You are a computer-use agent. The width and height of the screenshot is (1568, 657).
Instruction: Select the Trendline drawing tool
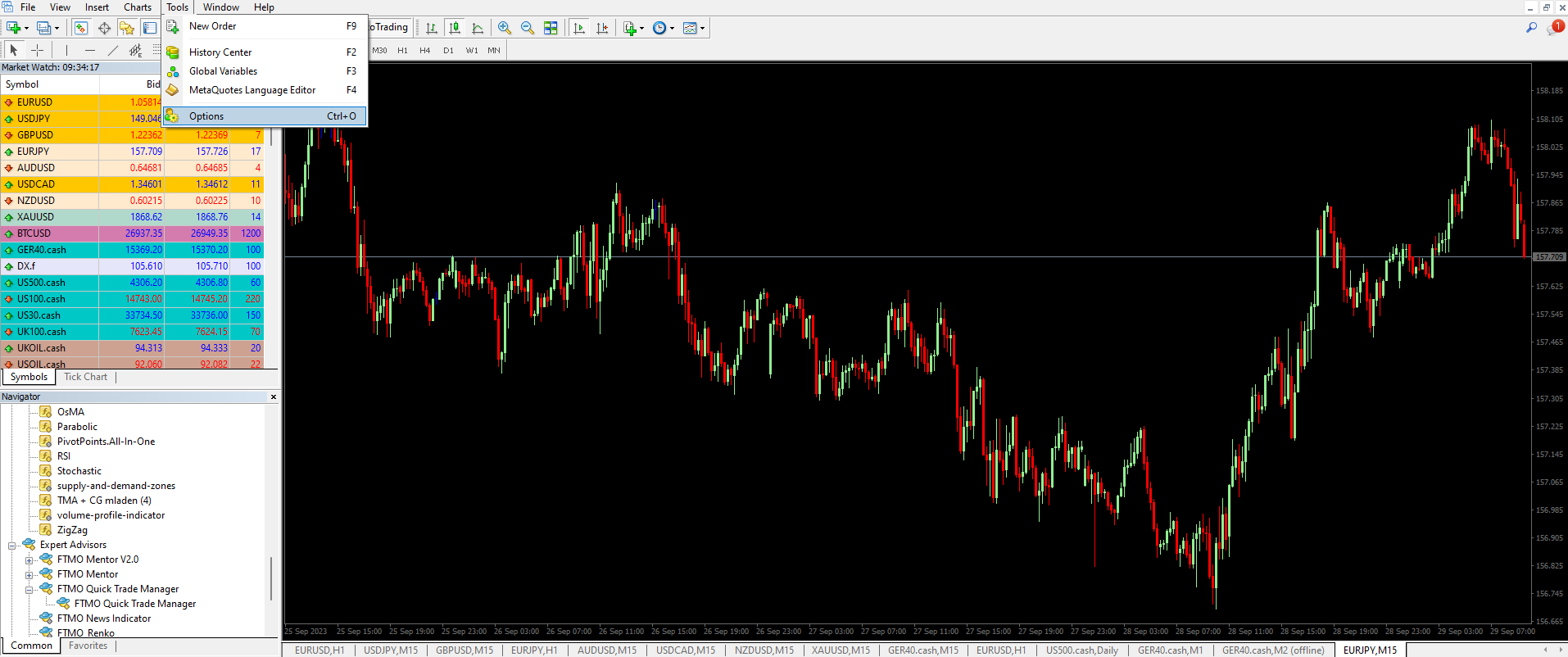click(x=113, y=51)
